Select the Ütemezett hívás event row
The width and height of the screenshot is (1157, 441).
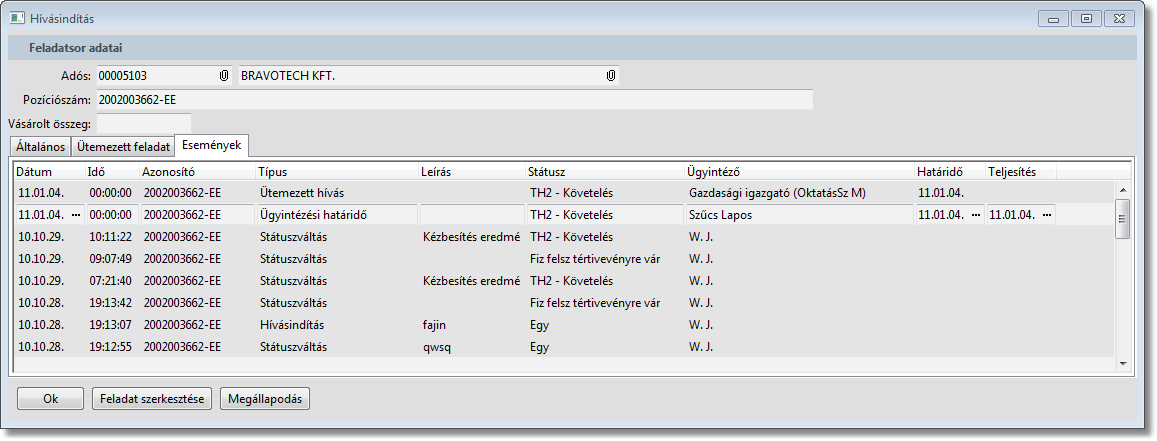click(564, 192)
